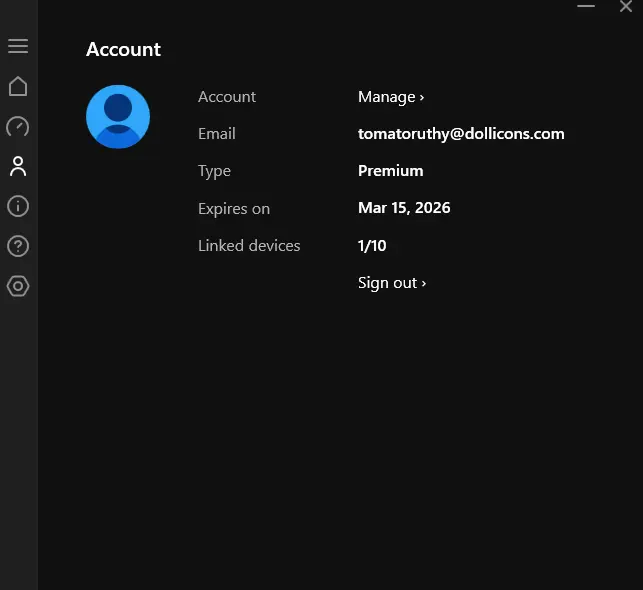Image resolution: width=643 pixels, height=590 pixels.
Task: Open the speed test gauge icon
Action: (x=18, y=126)
